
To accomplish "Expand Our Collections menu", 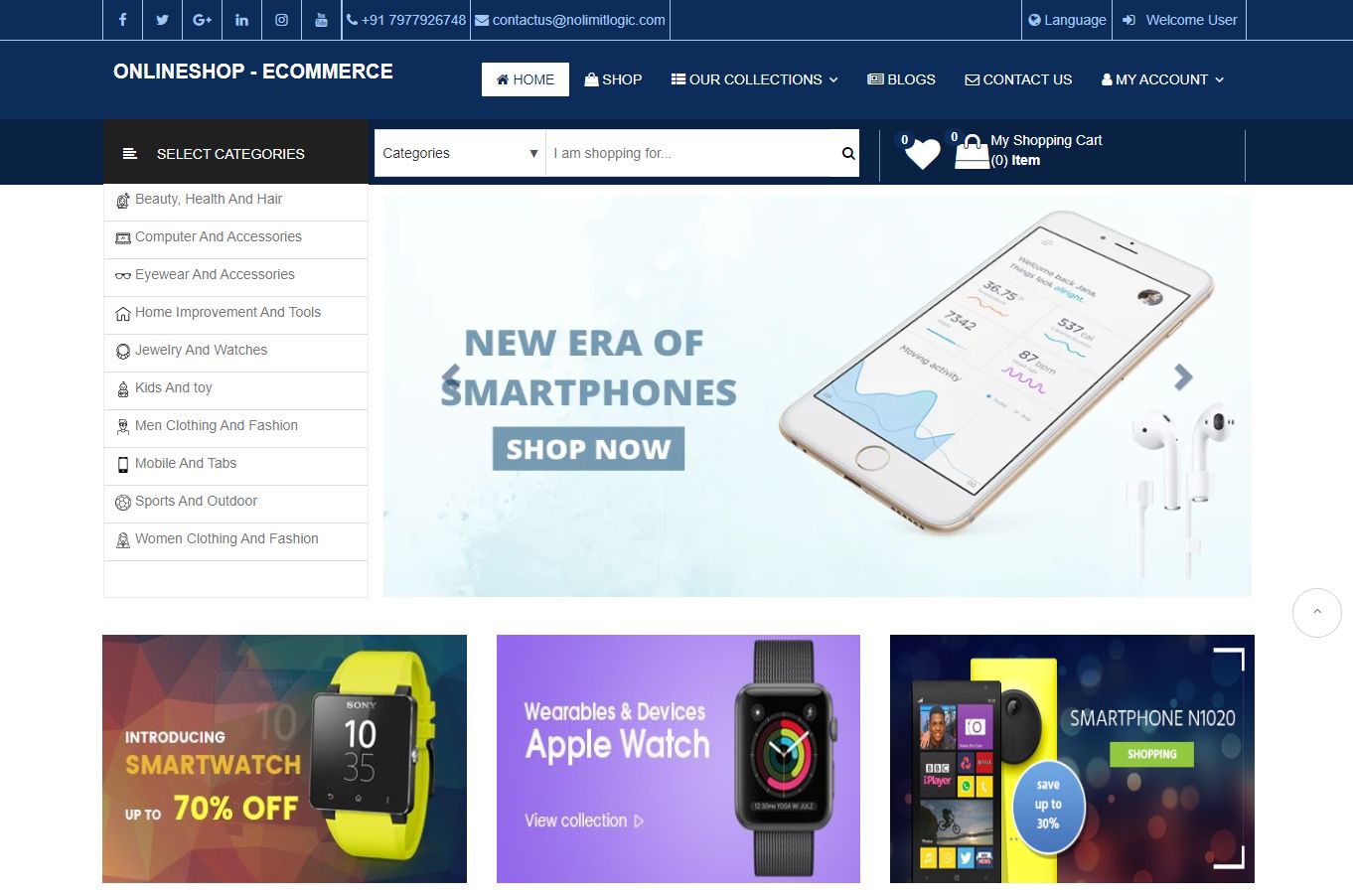I will (x=755, y=79).
